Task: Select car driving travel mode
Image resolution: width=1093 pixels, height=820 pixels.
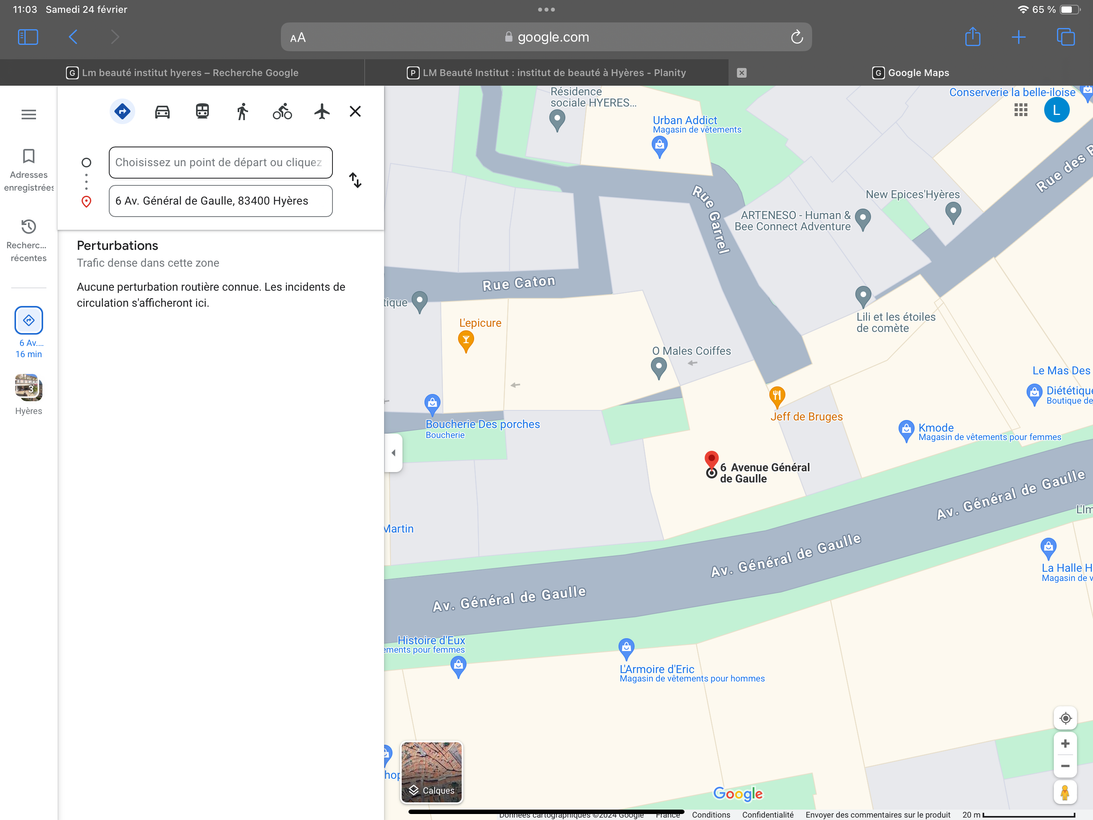Action: (162, 112)
